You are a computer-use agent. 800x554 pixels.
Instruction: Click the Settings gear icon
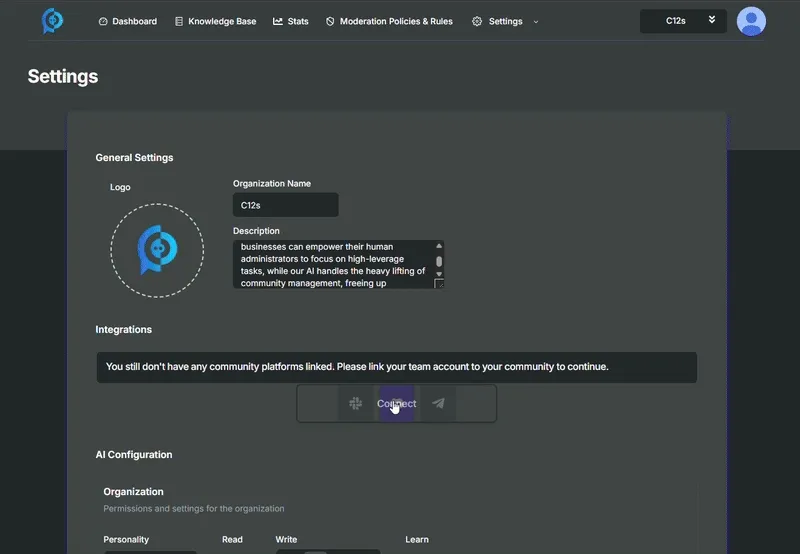[x=477, y=21]
